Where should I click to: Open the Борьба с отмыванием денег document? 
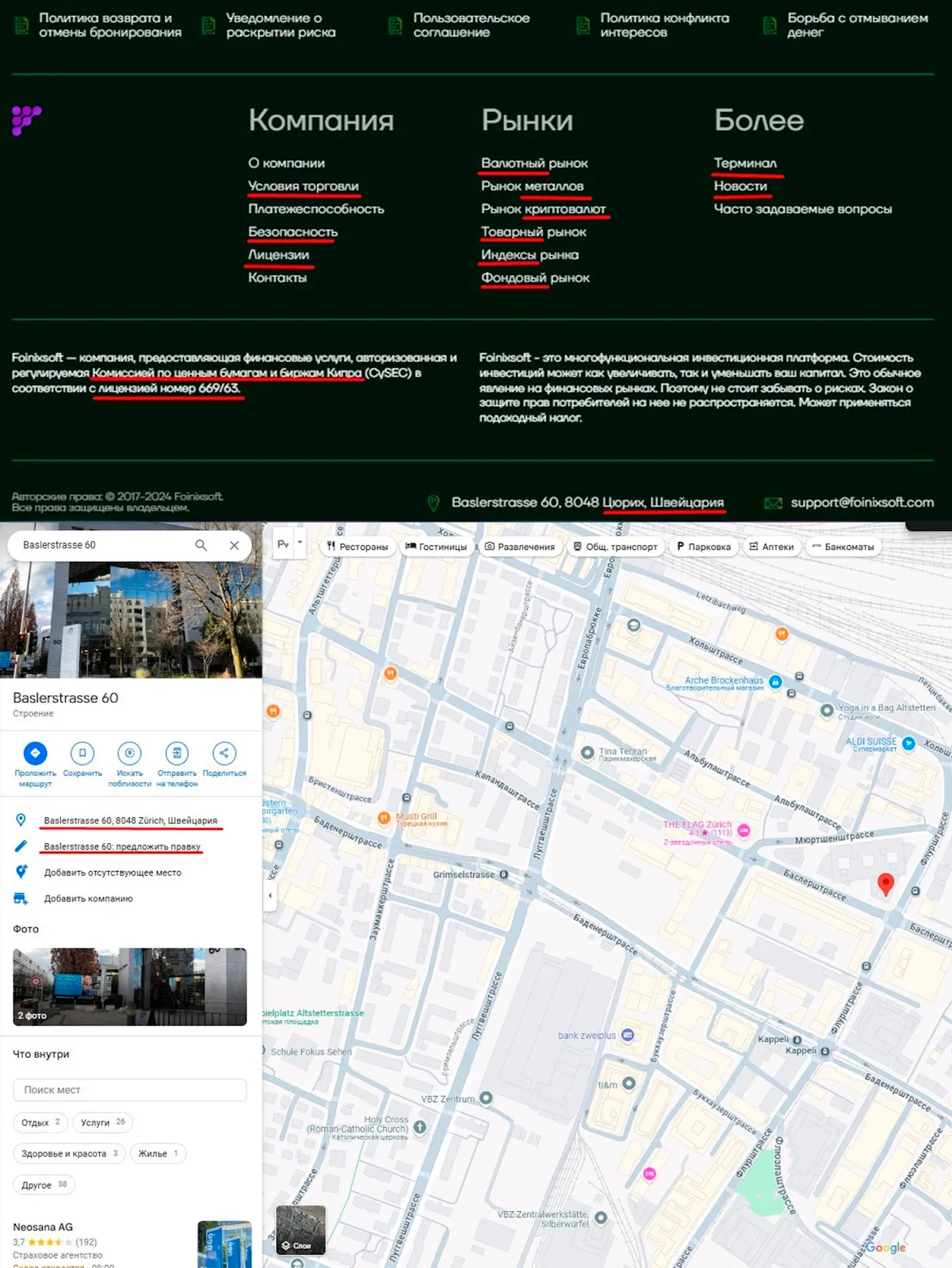(846, 25)
